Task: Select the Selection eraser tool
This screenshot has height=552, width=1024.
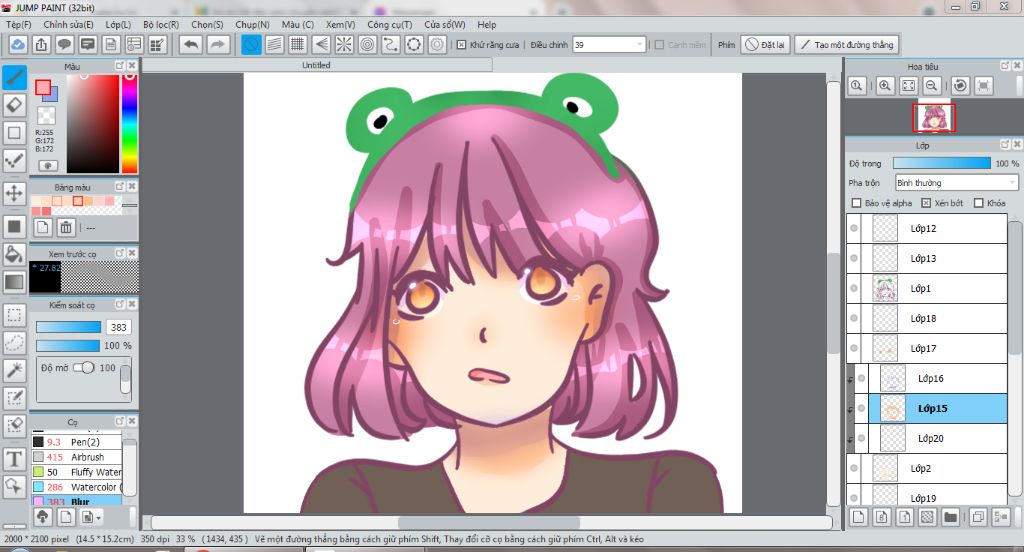Action: click(x=14, y=425)
